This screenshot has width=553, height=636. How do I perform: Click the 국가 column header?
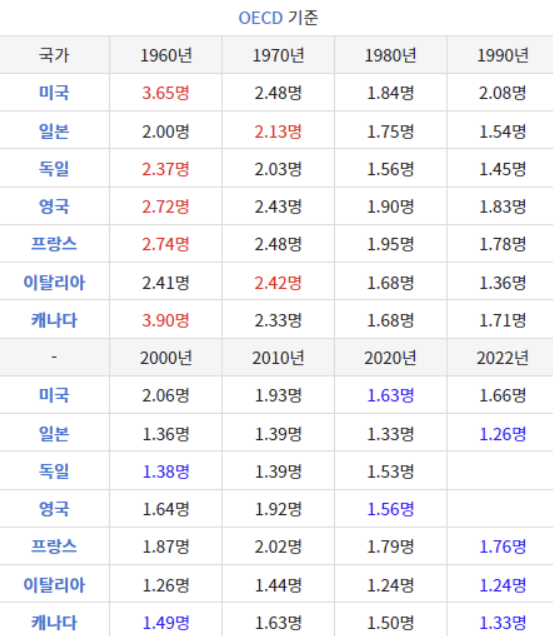click(54, 55)
